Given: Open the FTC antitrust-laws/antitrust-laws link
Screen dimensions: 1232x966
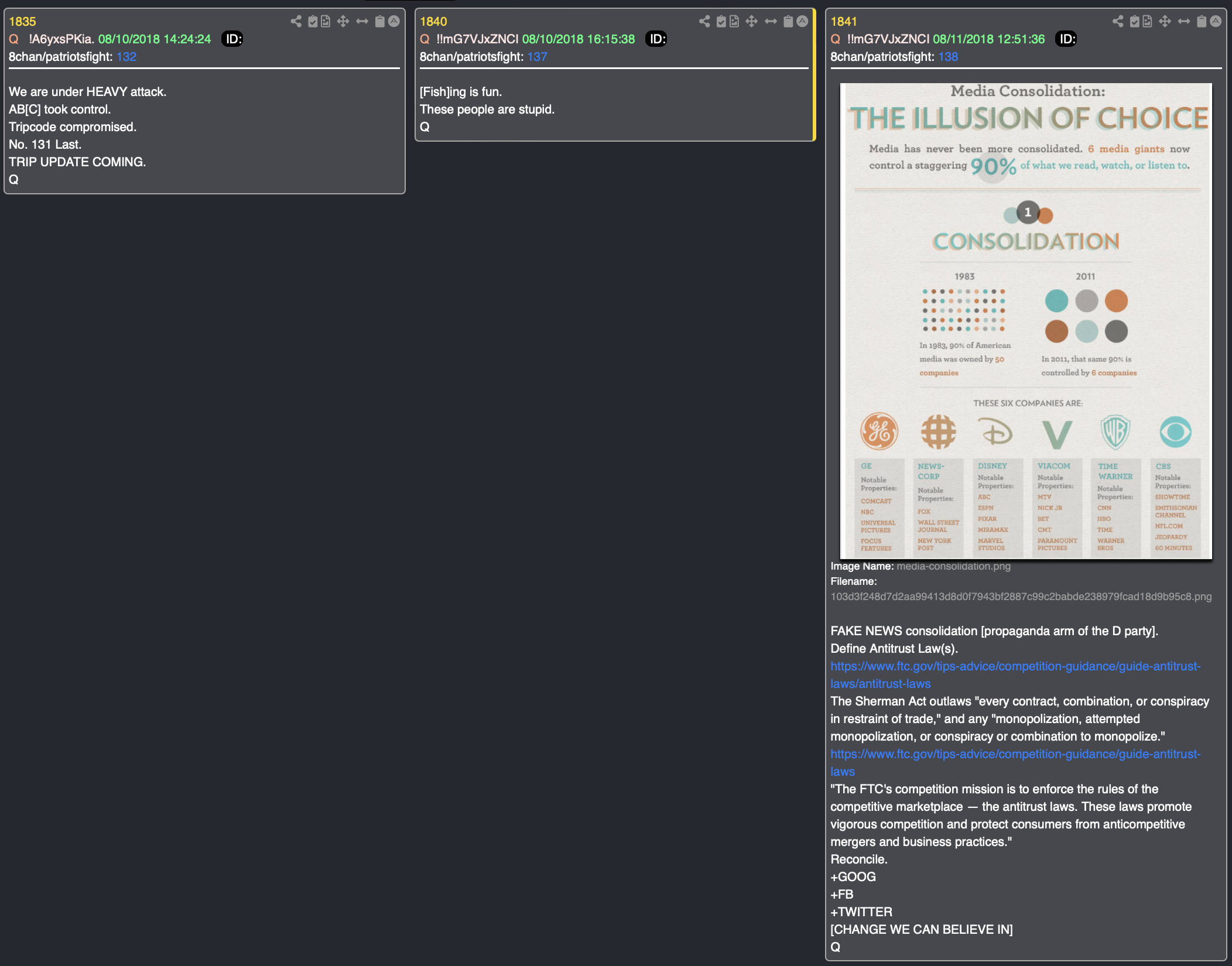Looking at the screenshot, I should pyautogui.click(x=1015, y=675).
